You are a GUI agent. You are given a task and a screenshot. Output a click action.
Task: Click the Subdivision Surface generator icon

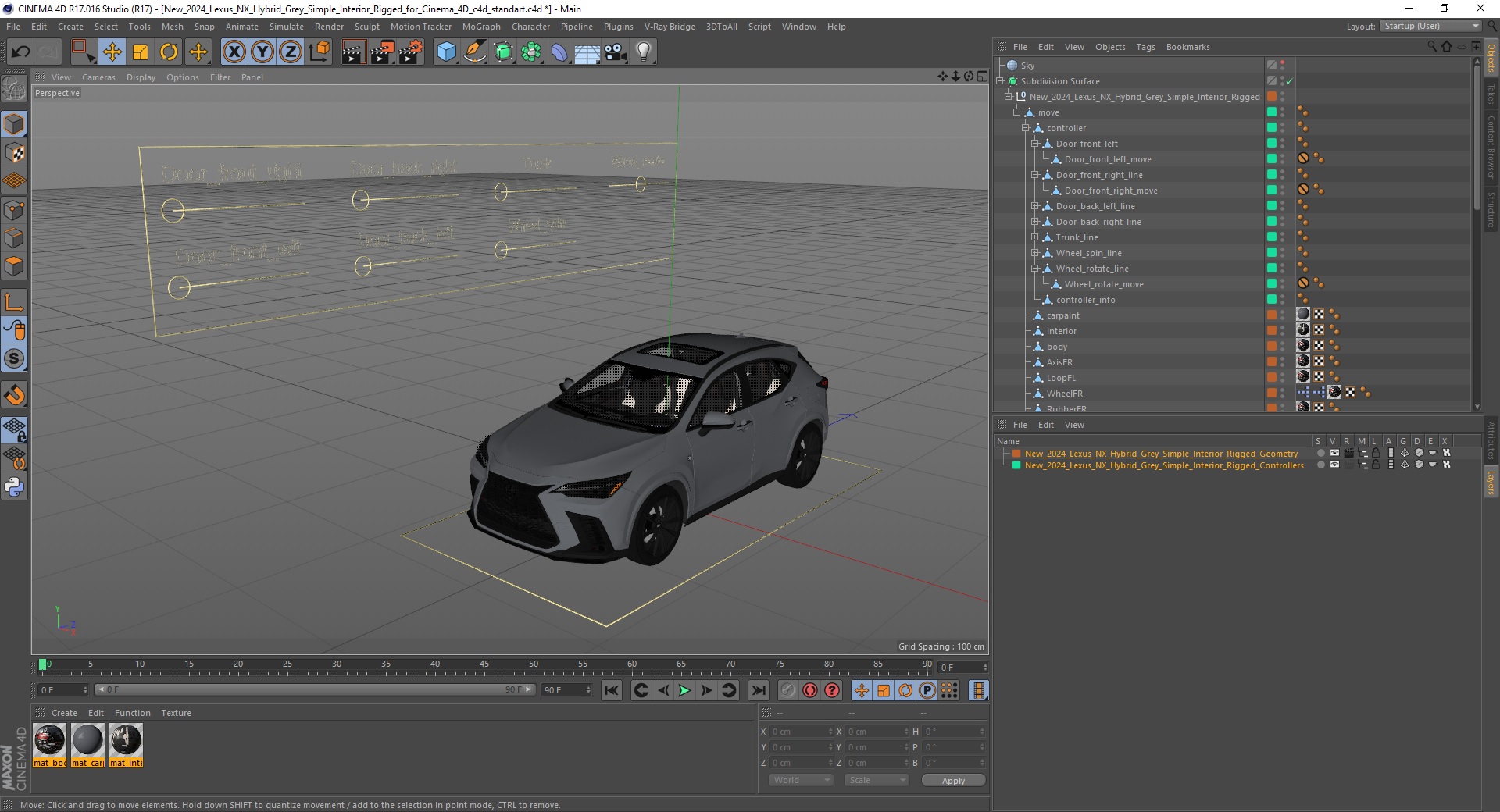504,52
